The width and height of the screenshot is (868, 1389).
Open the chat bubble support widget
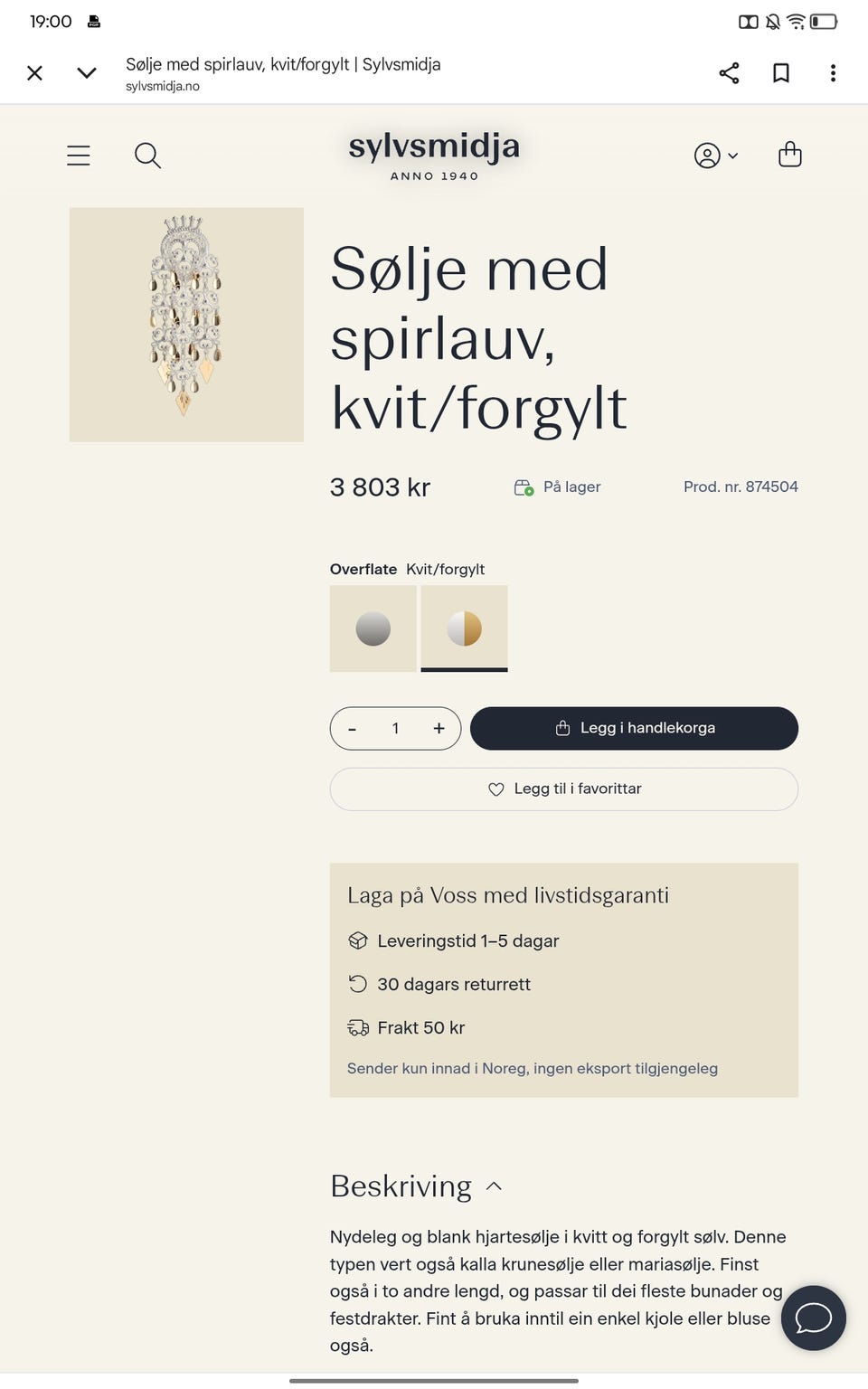814,1318
